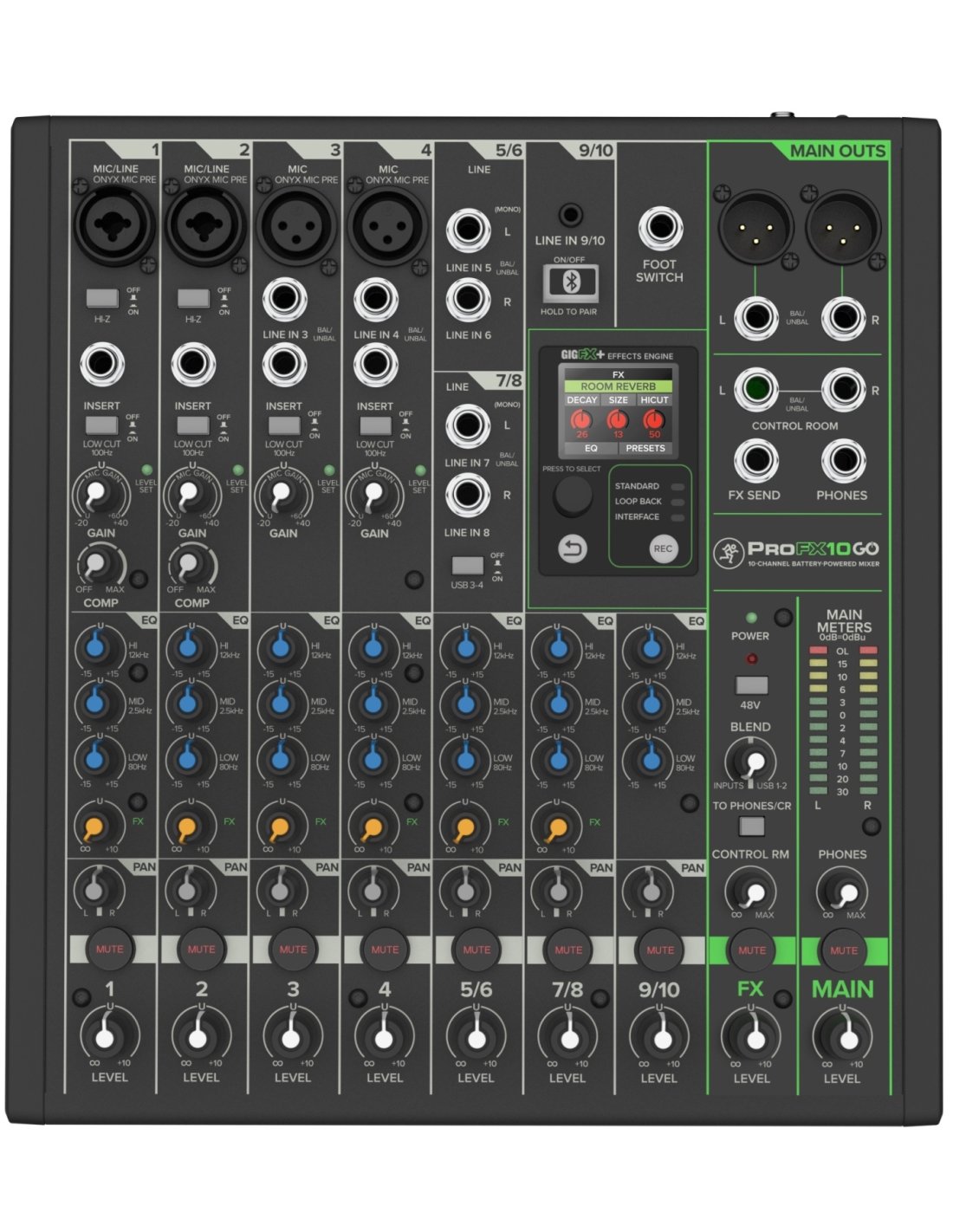
Task: Toggle the Bluetooth pairing button
Action: [x=570, y=282]
